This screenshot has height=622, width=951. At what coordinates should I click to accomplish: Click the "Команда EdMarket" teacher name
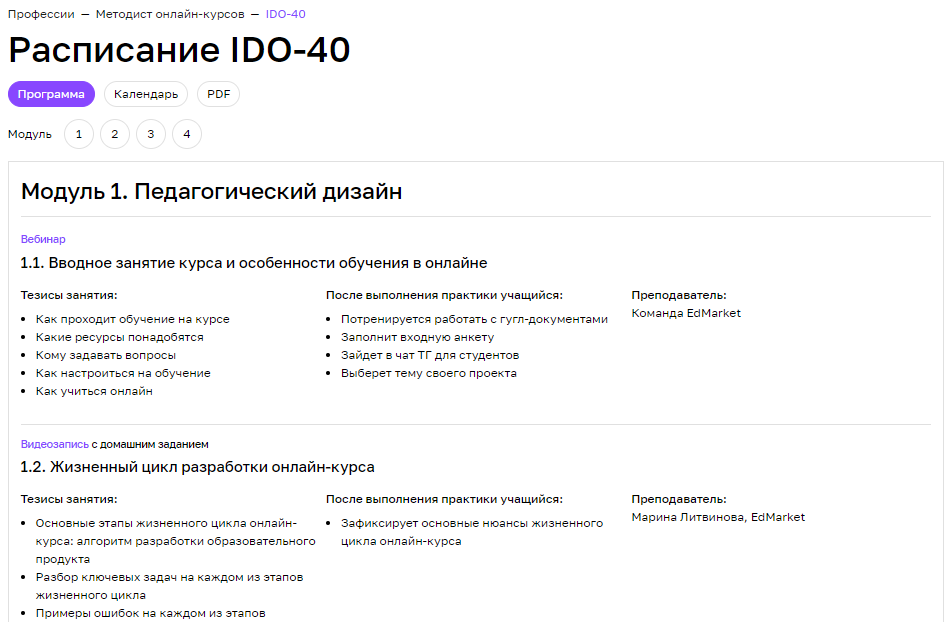pos(686,312)
